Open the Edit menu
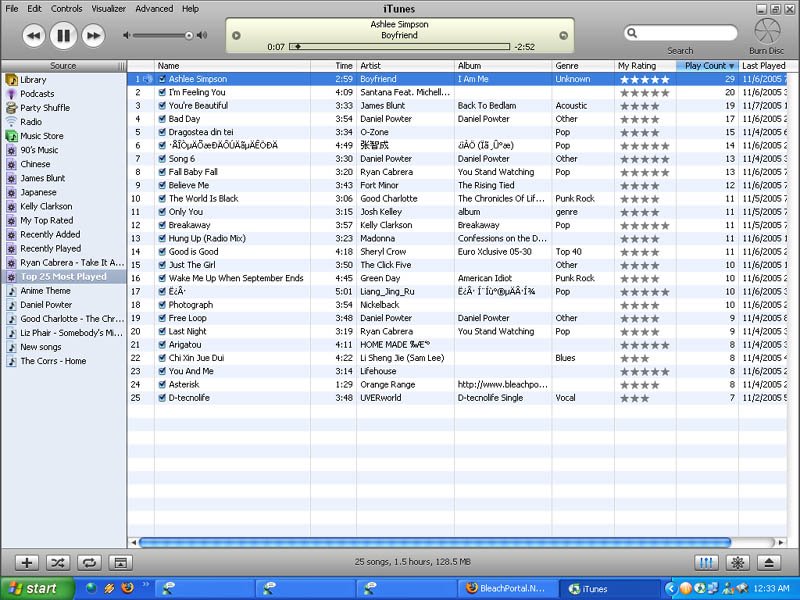The height and width of the screenshot is (600, 800). [34, 9]
